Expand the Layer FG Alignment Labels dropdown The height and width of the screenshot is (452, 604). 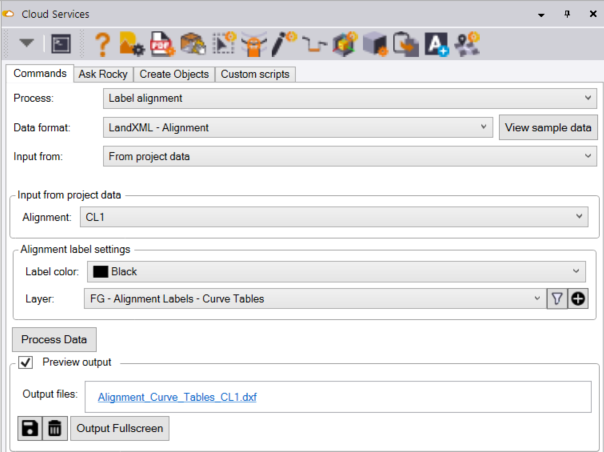[315, 299]
